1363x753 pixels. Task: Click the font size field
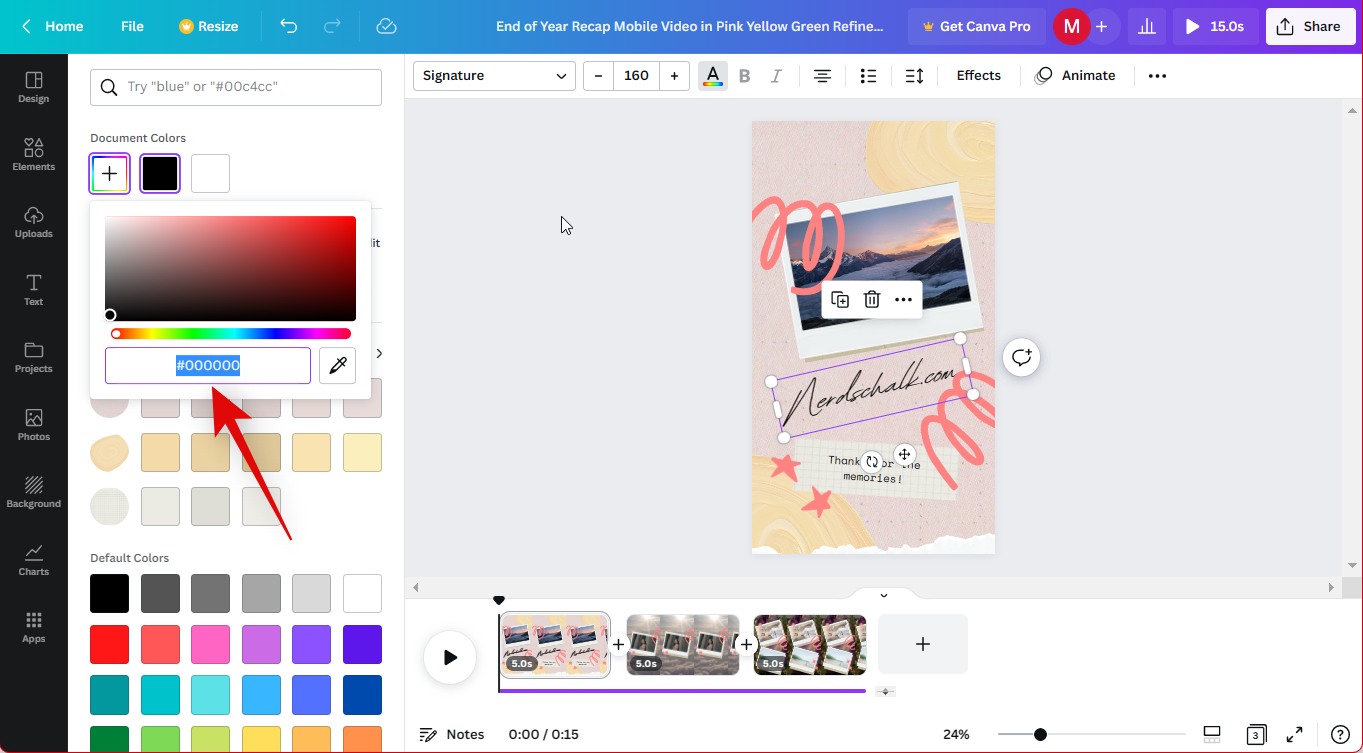pyautogui.click(x=636, y=76)
